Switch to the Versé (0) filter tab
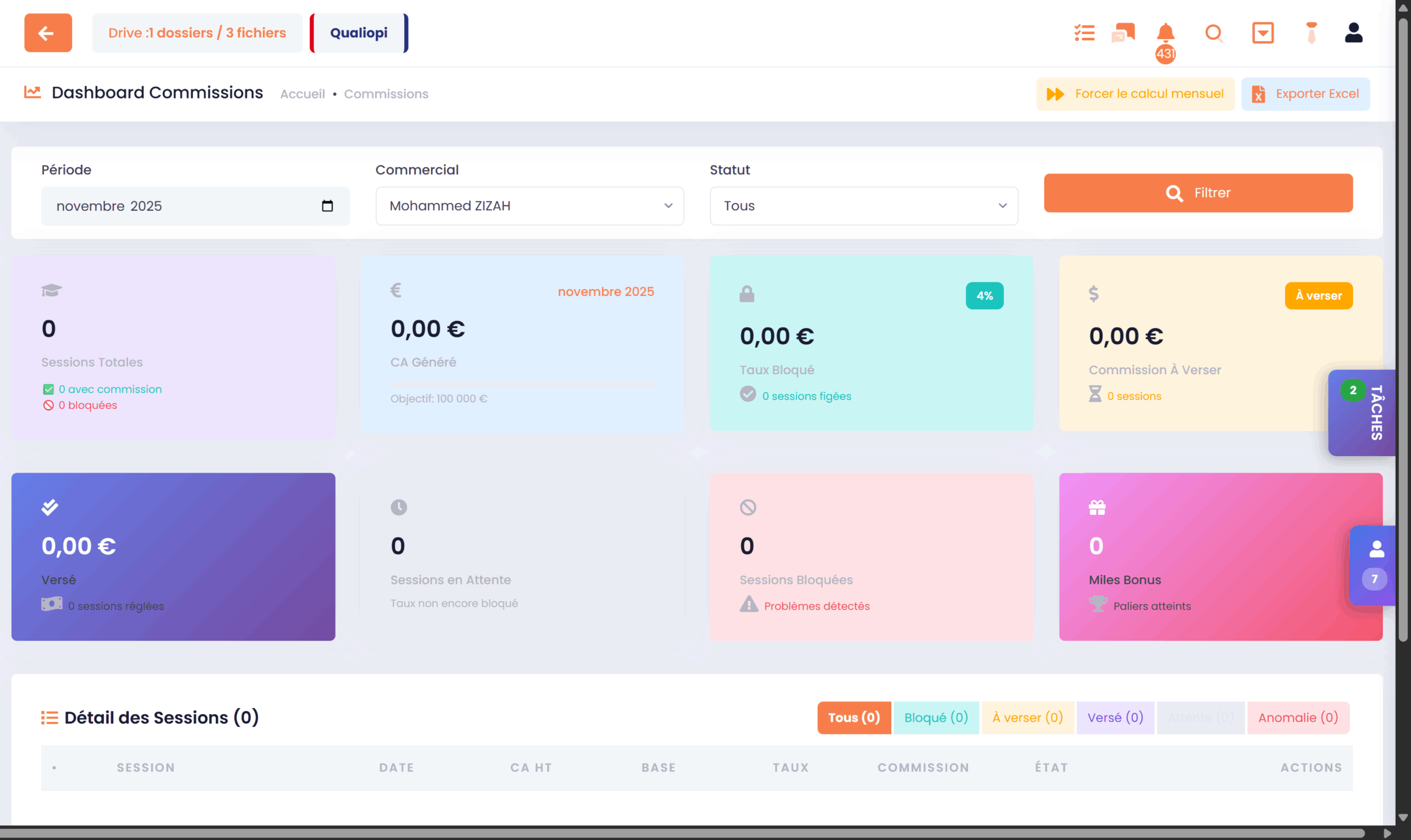 (1114, 718)
